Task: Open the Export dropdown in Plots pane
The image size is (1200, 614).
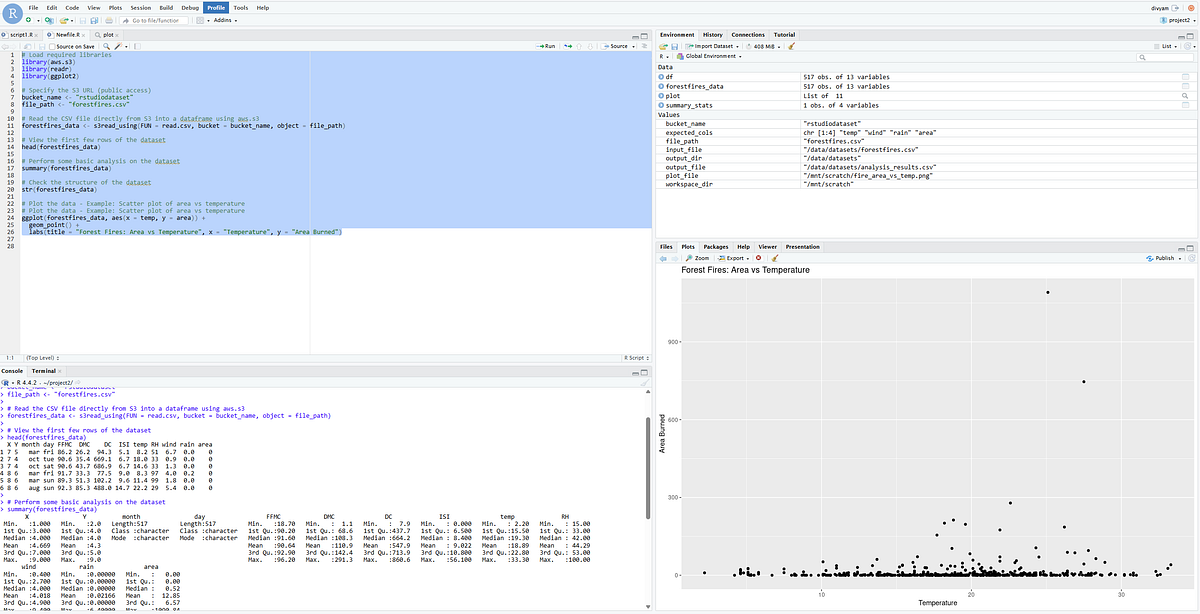Action: click(734, 258)
